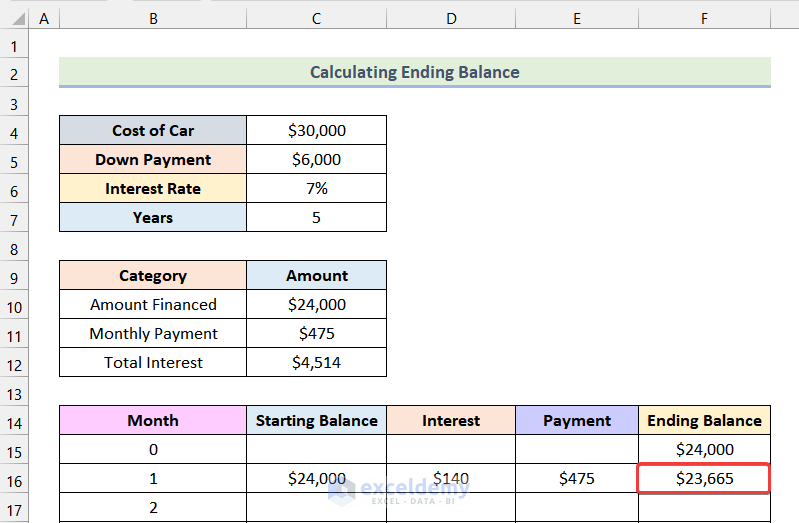Click the Select All corner of the sheet
Screen dimensions: 799x523
(x=15, y=18)
